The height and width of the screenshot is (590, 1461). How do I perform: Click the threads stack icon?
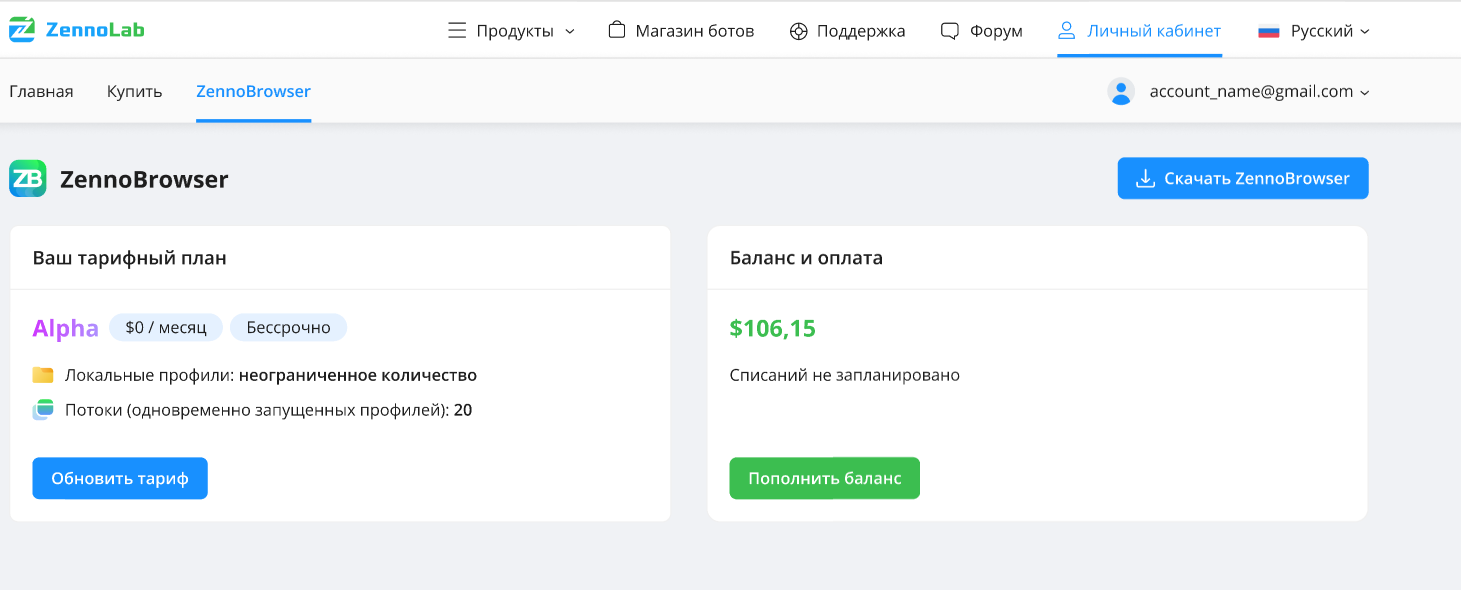click(x=43, y=409)
